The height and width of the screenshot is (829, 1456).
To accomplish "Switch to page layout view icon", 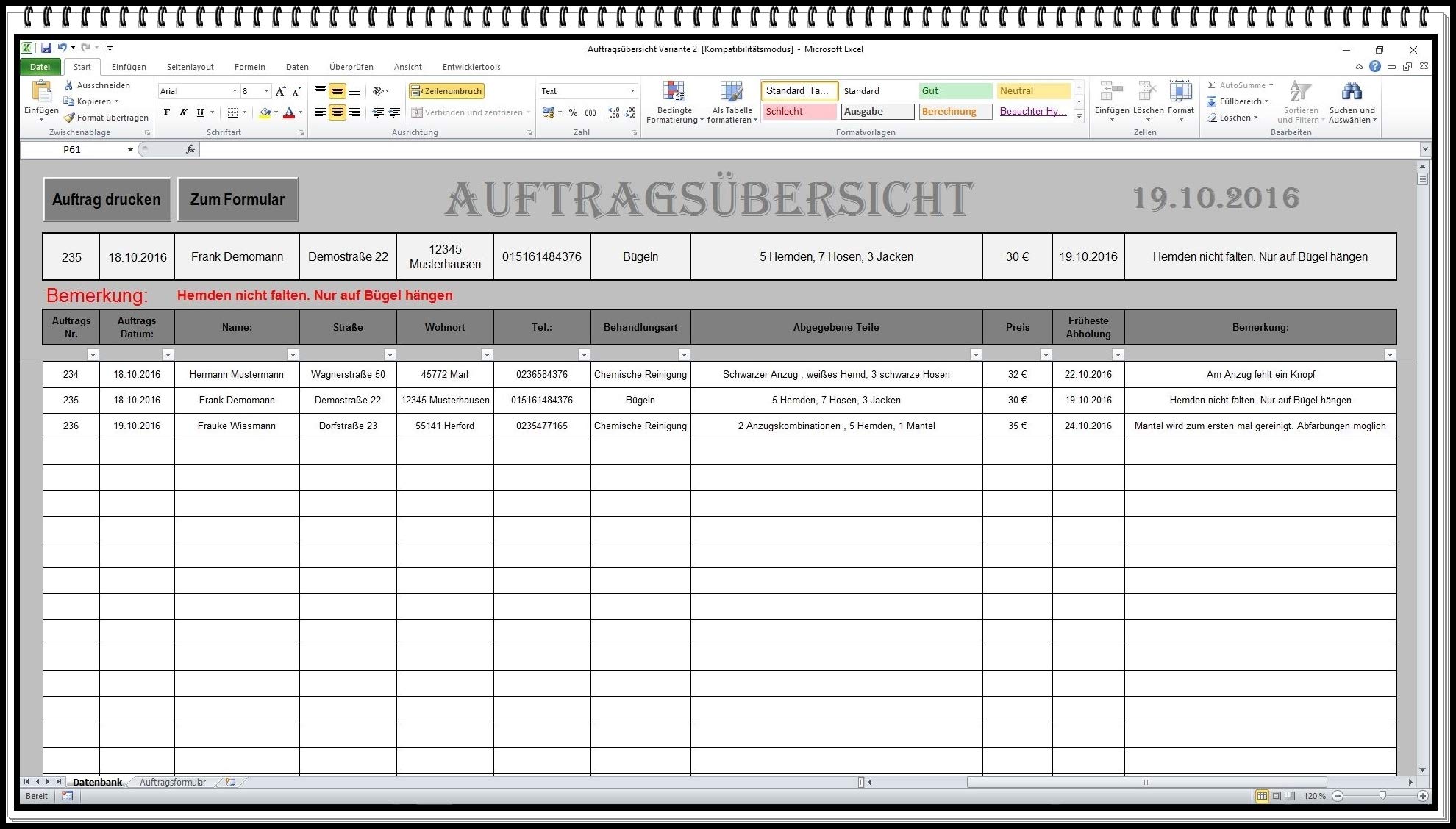I will point(1276,796).
